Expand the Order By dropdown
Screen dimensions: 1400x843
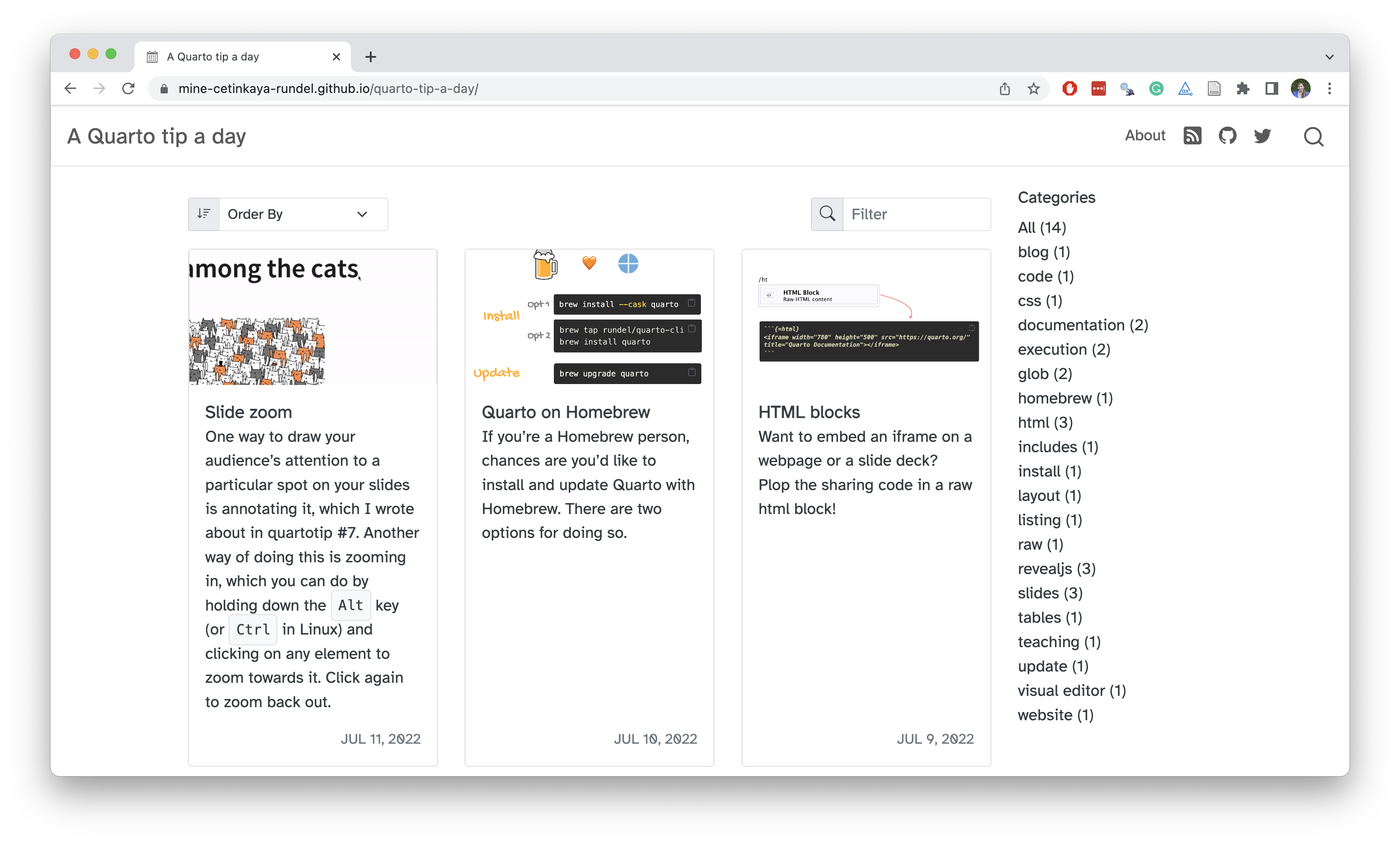[303, 214]
